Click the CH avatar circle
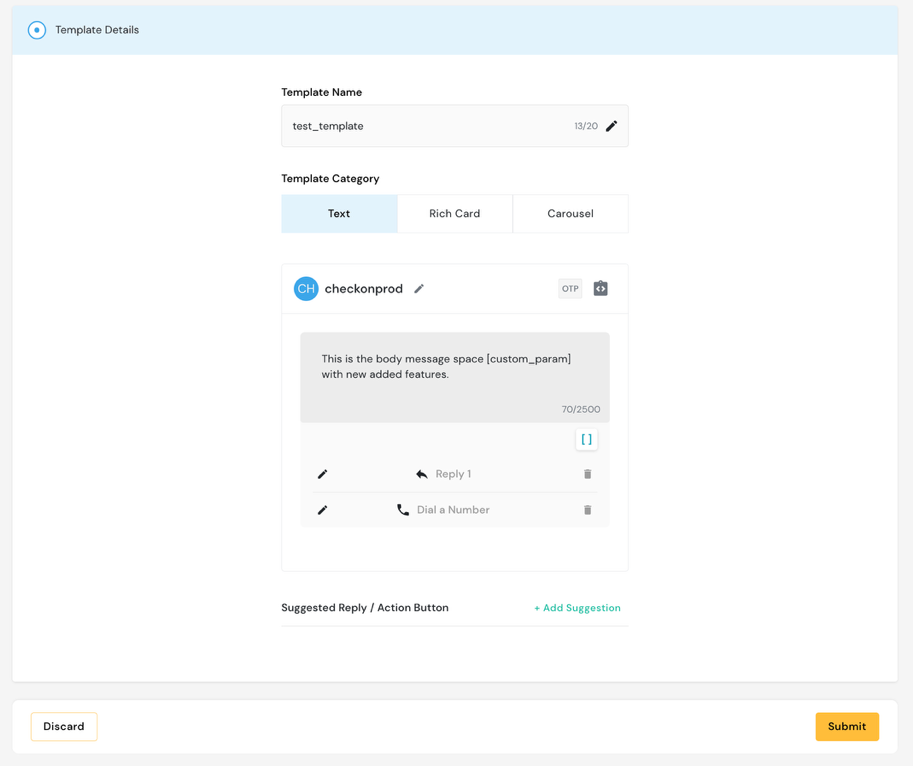Viewport: 913px width, 766px height. pyautogui.click(x=306, y=289)
